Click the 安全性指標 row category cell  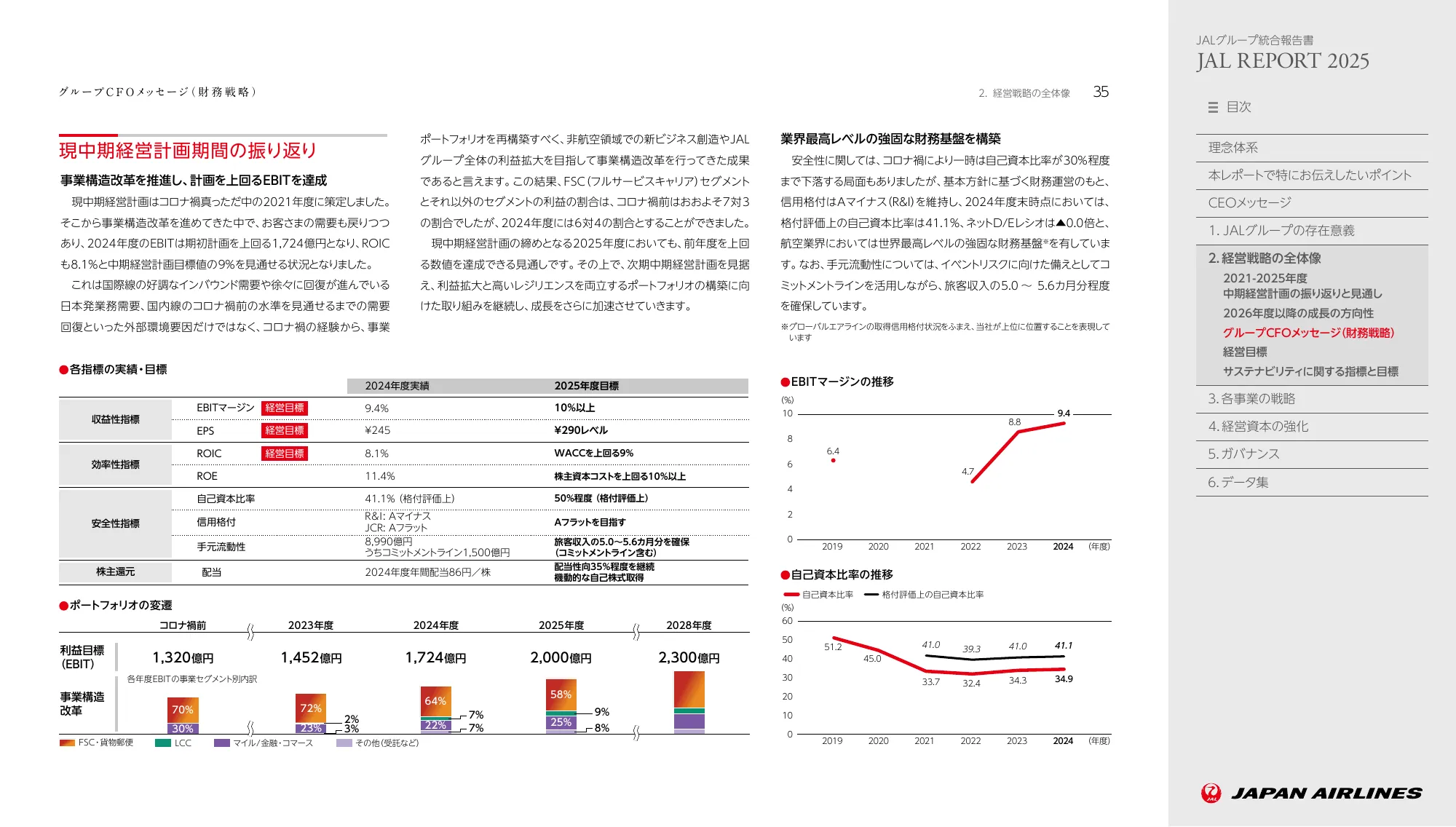click(x=115, y=524)
